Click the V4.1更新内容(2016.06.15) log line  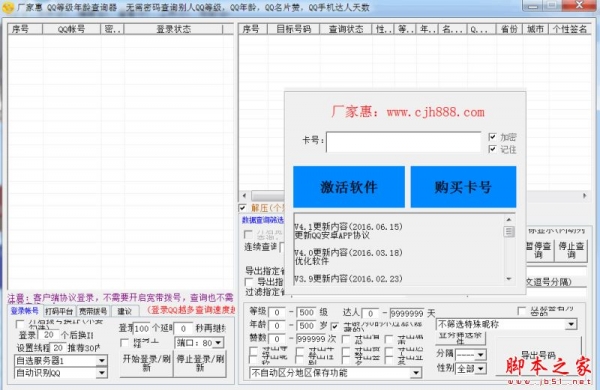348,227
